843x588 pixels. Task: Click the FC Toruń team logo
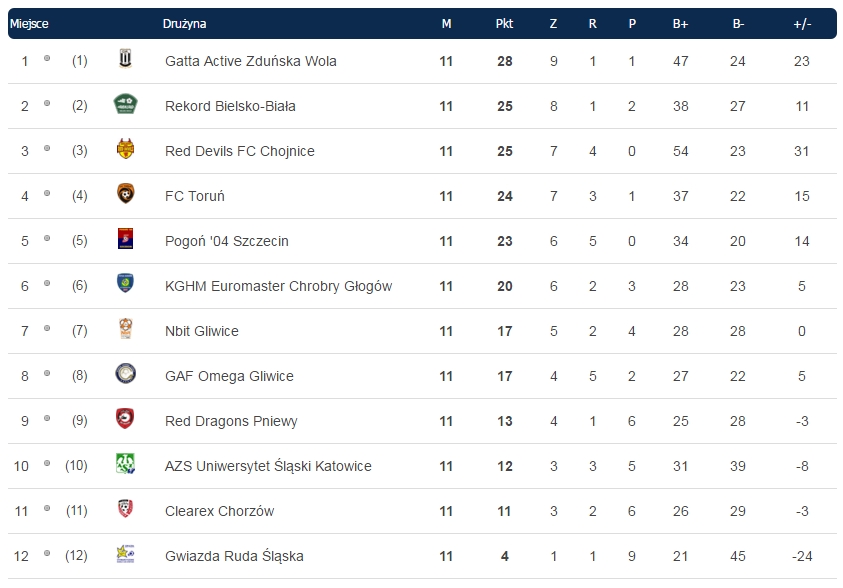[125, 195]
